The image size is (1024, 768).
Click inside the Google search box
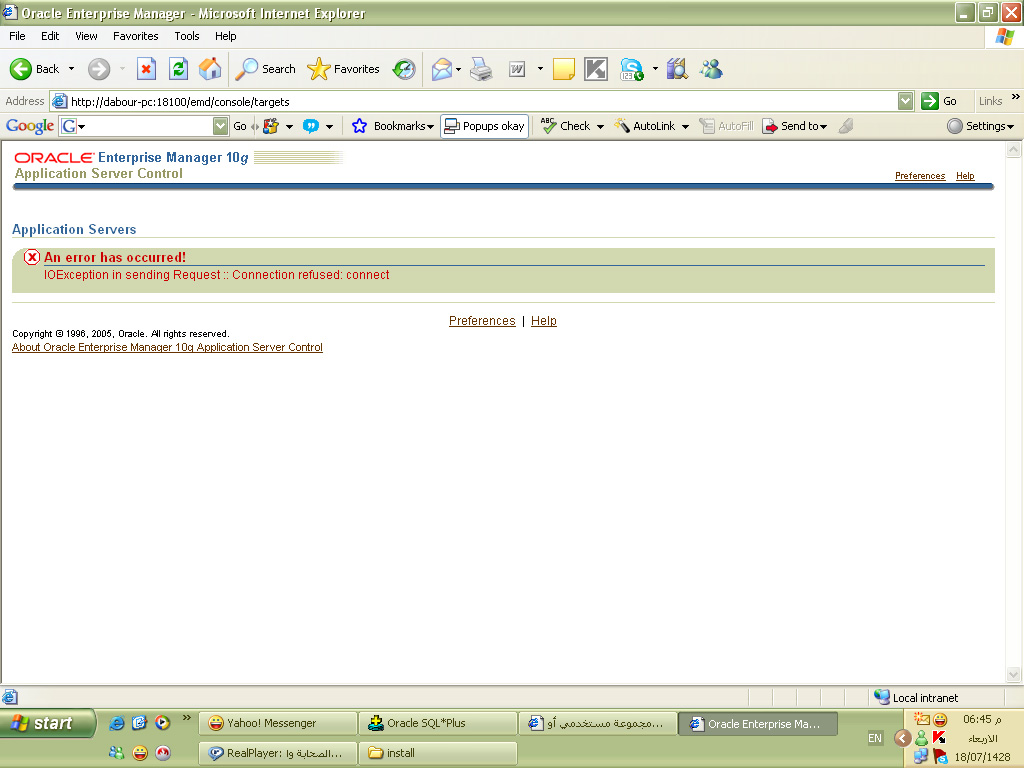coord(146,126)
